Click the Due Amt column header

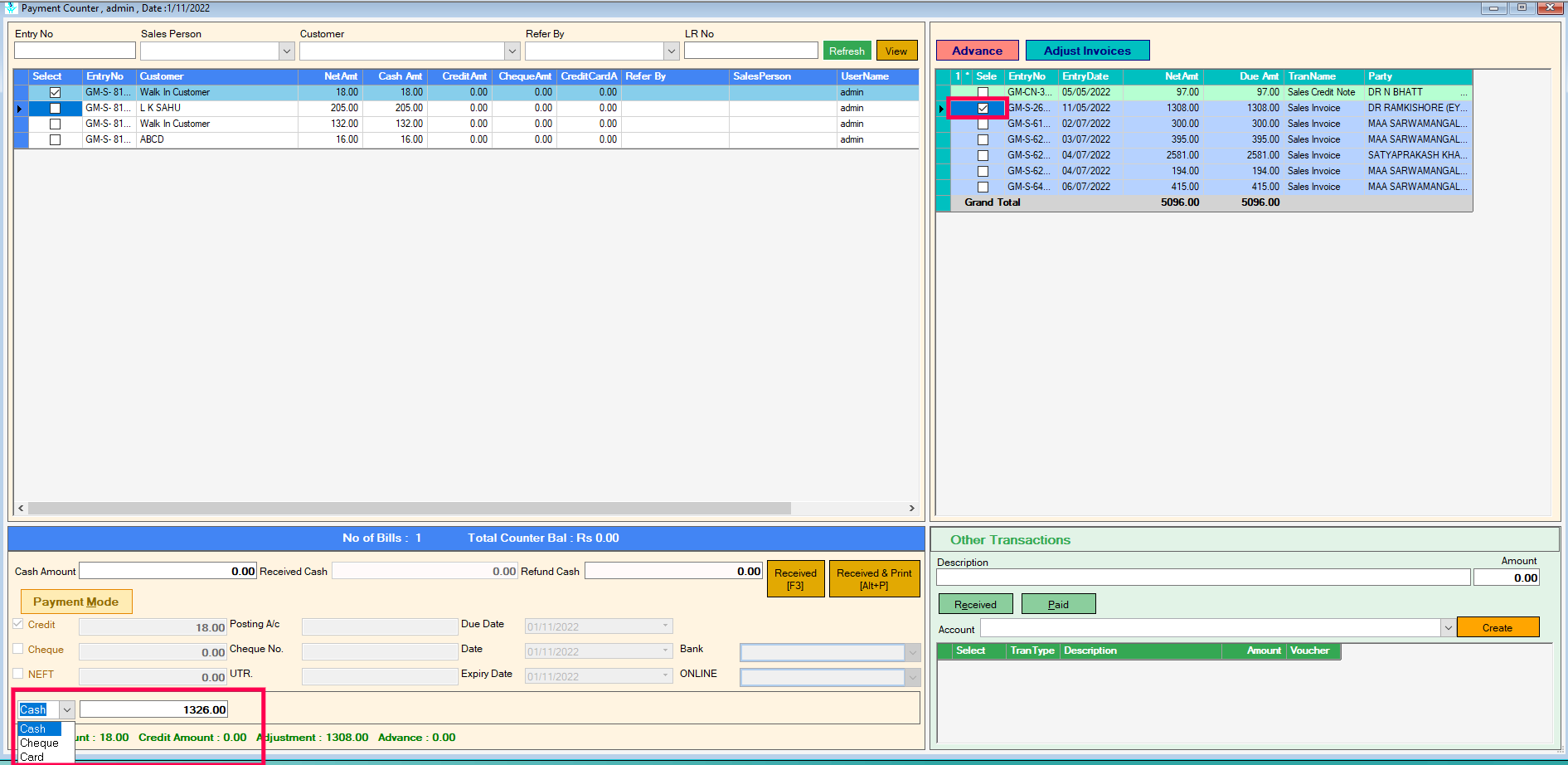(x=1244, y=76)
